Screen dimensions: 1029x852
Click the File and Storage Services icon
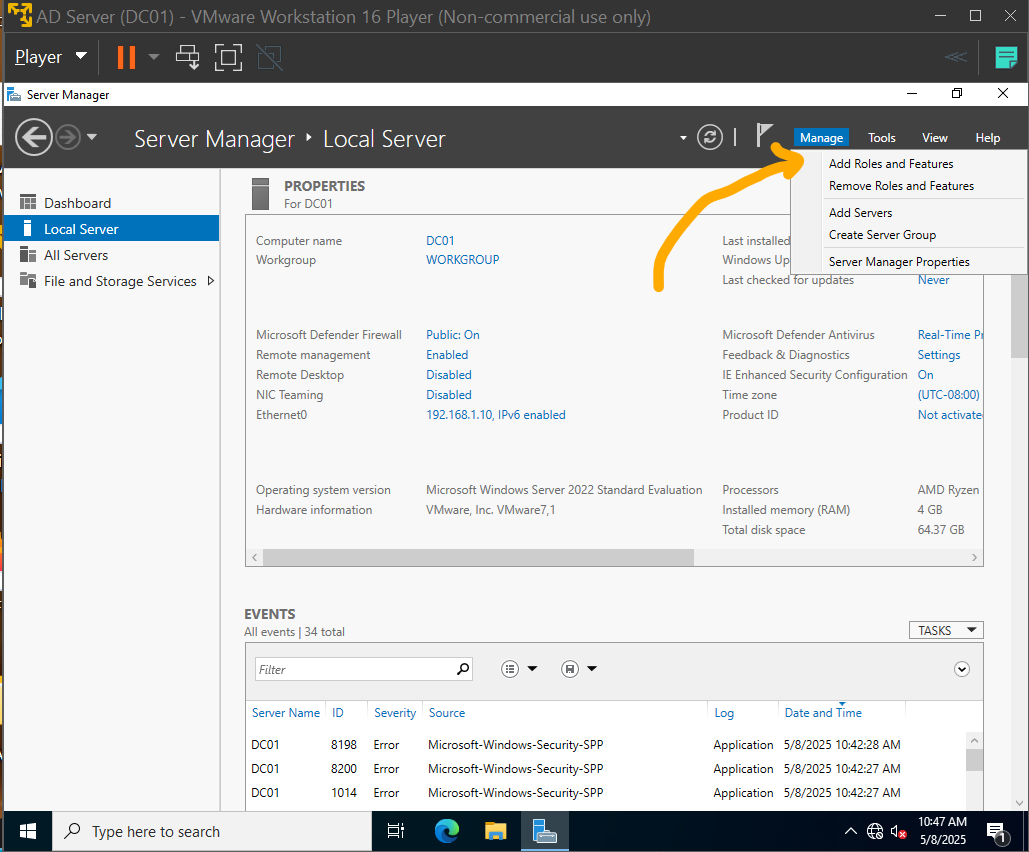tap(28, 280)
